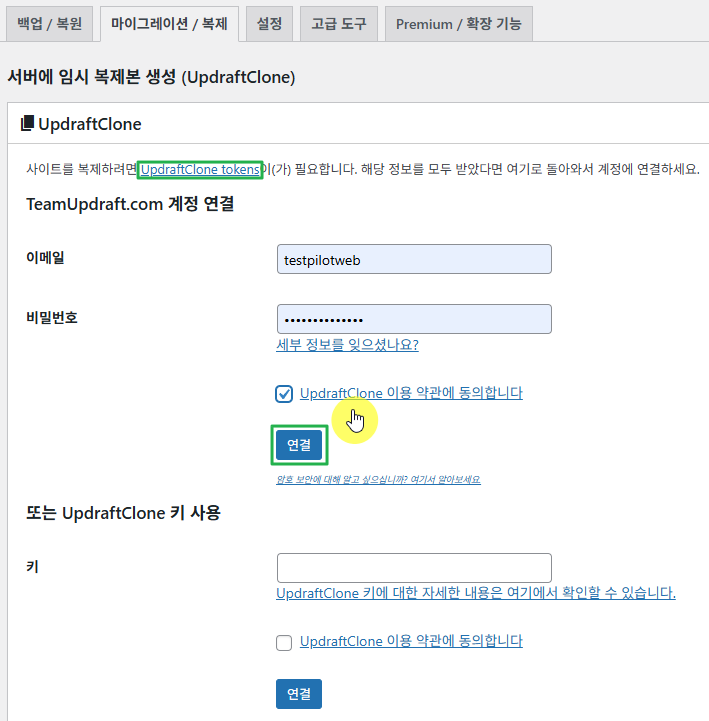Open the 세부 정보를 잊으셨나요? link
709x721 pixels.
pyautogui.click(x=347, y=345)
